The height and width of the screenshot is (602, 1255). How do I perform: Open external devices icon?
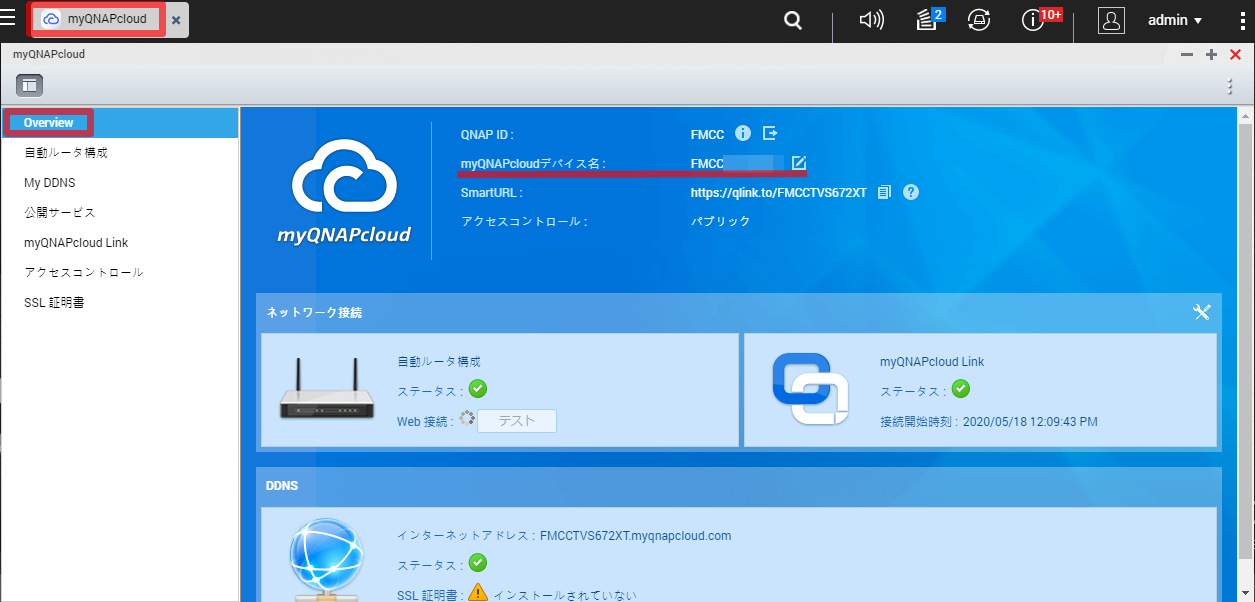point(979,20)
